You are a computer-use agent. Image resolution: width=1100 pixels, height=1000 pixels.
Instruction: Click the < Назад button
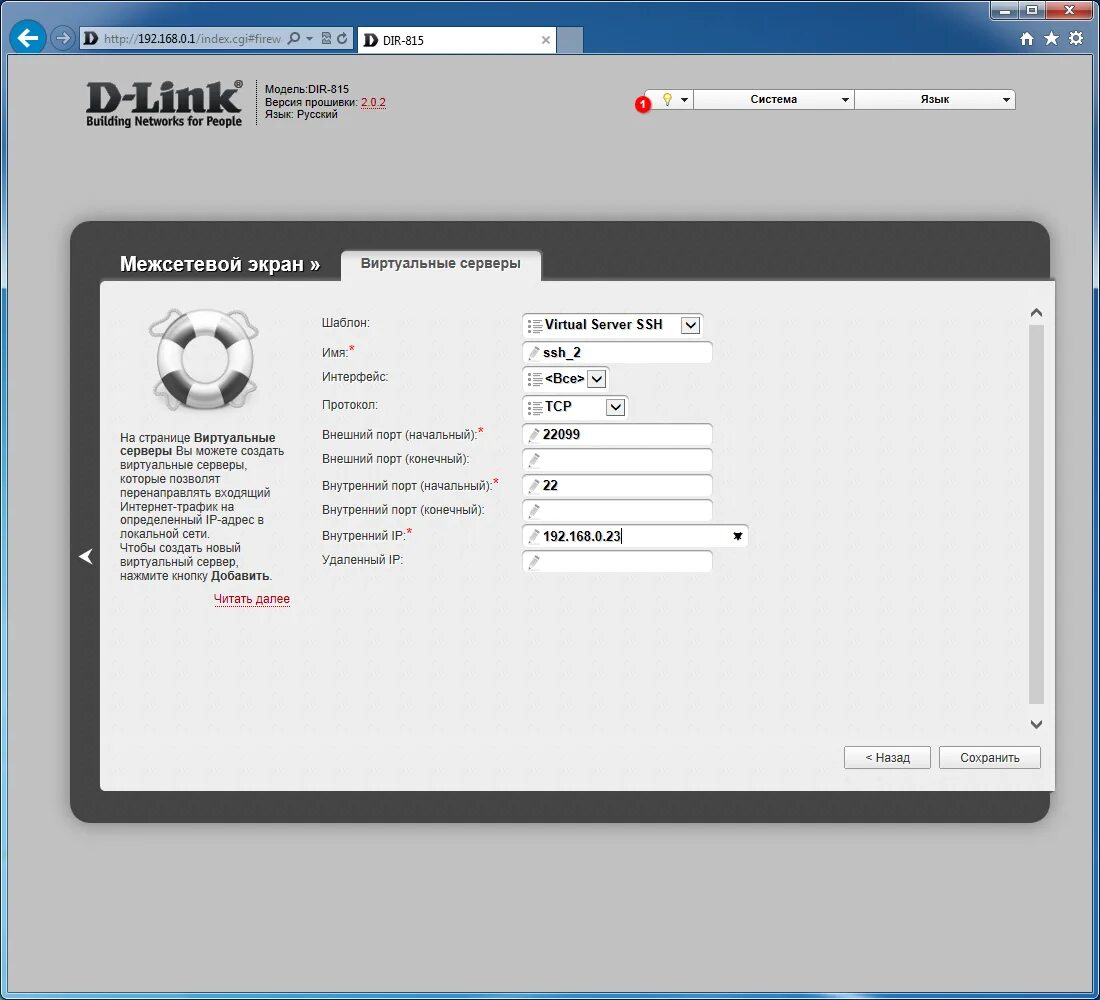click(887, 758)
